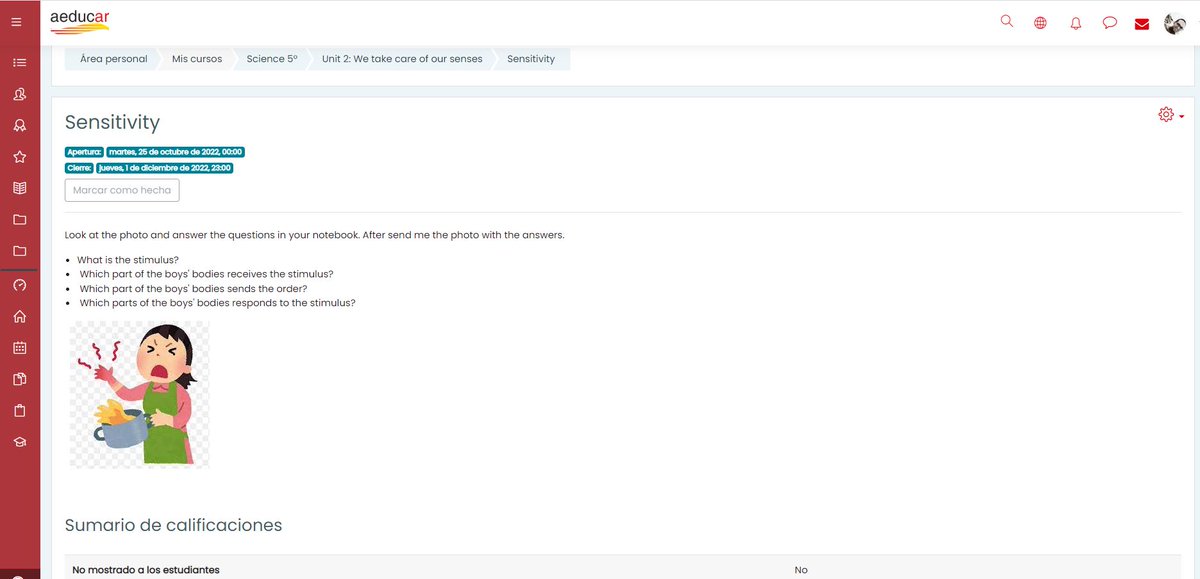
Task: Toggle the hamburger side menu
Action: click(17, 22)
